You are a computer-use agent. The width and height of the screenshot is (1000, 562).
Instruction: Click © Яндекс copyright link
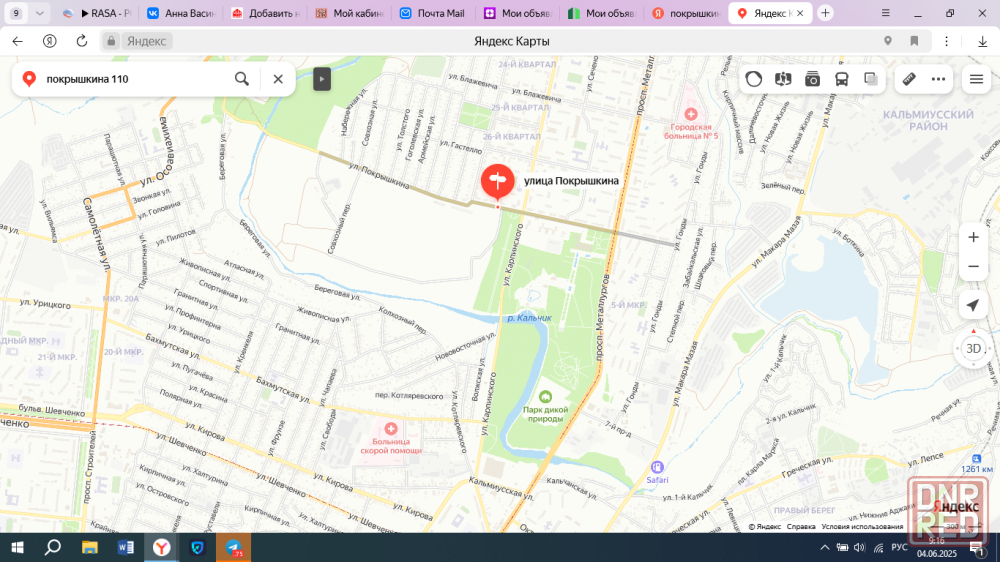(x=764, y=527)
